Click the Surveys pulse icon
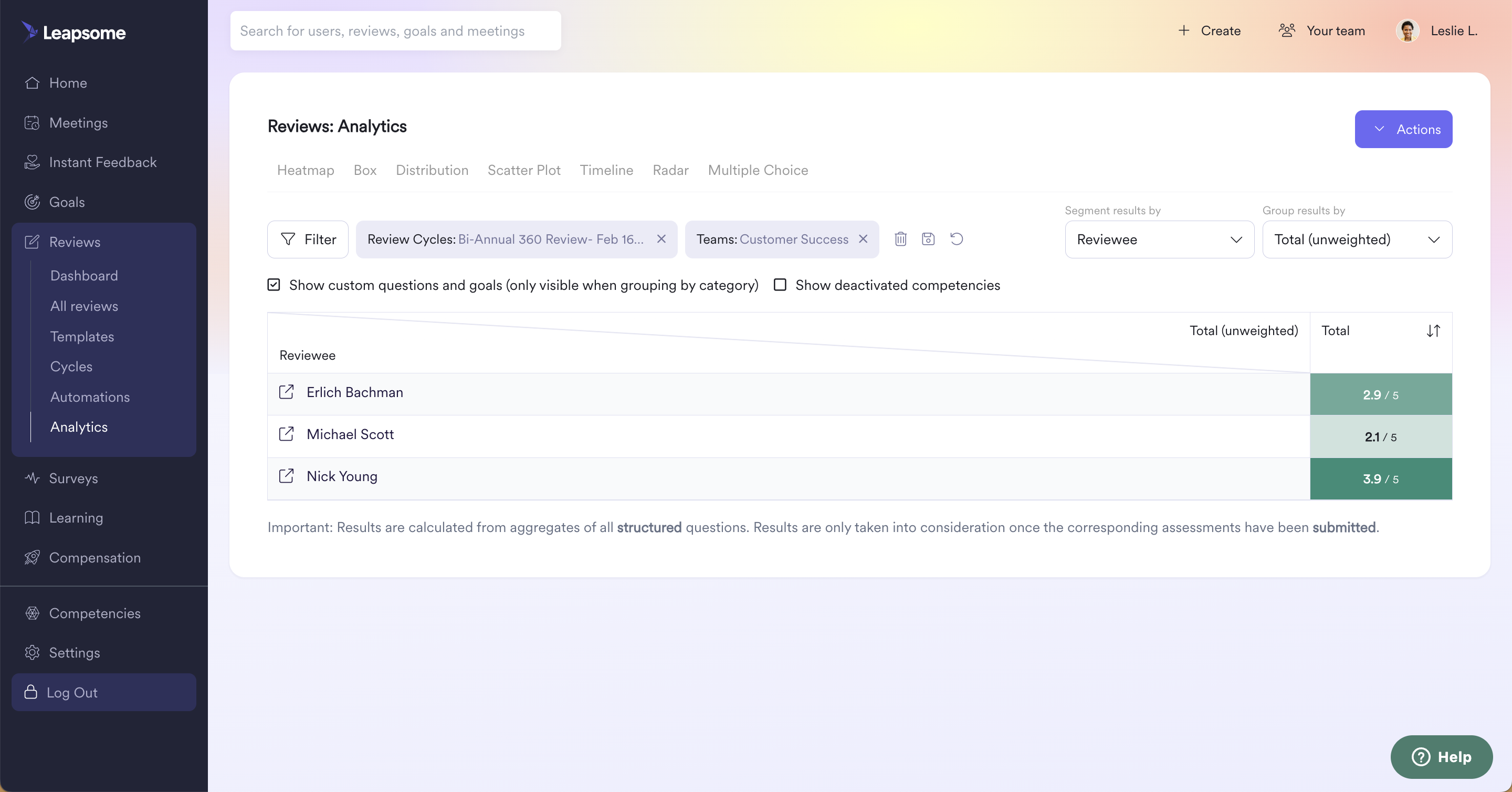The height and width of the screenshot is (792, 1512). (x=32, y=478)
